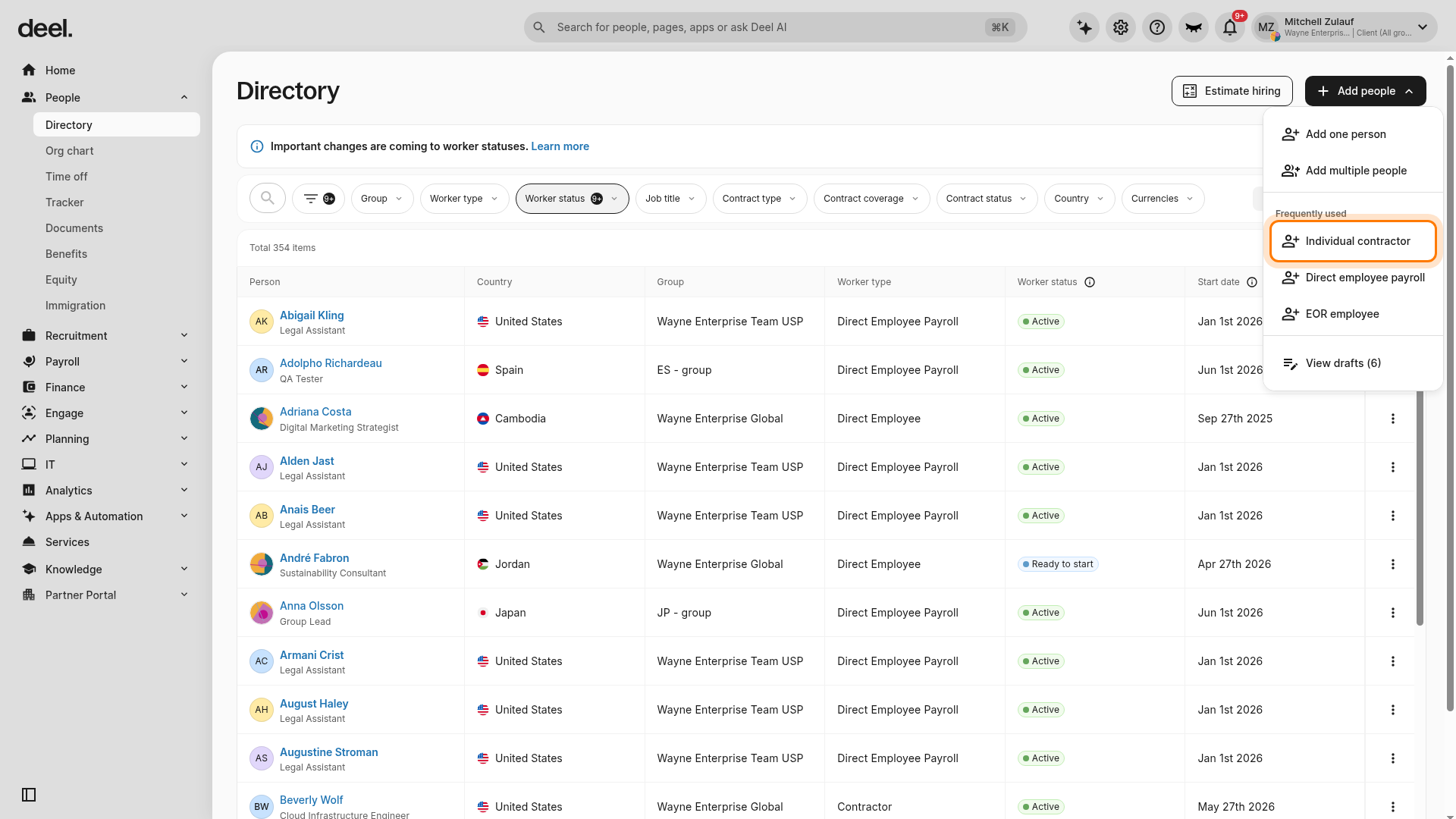Open the Tracker sidebar page
The height and width of the screenshot is (819, 1456).
point(64,202)
